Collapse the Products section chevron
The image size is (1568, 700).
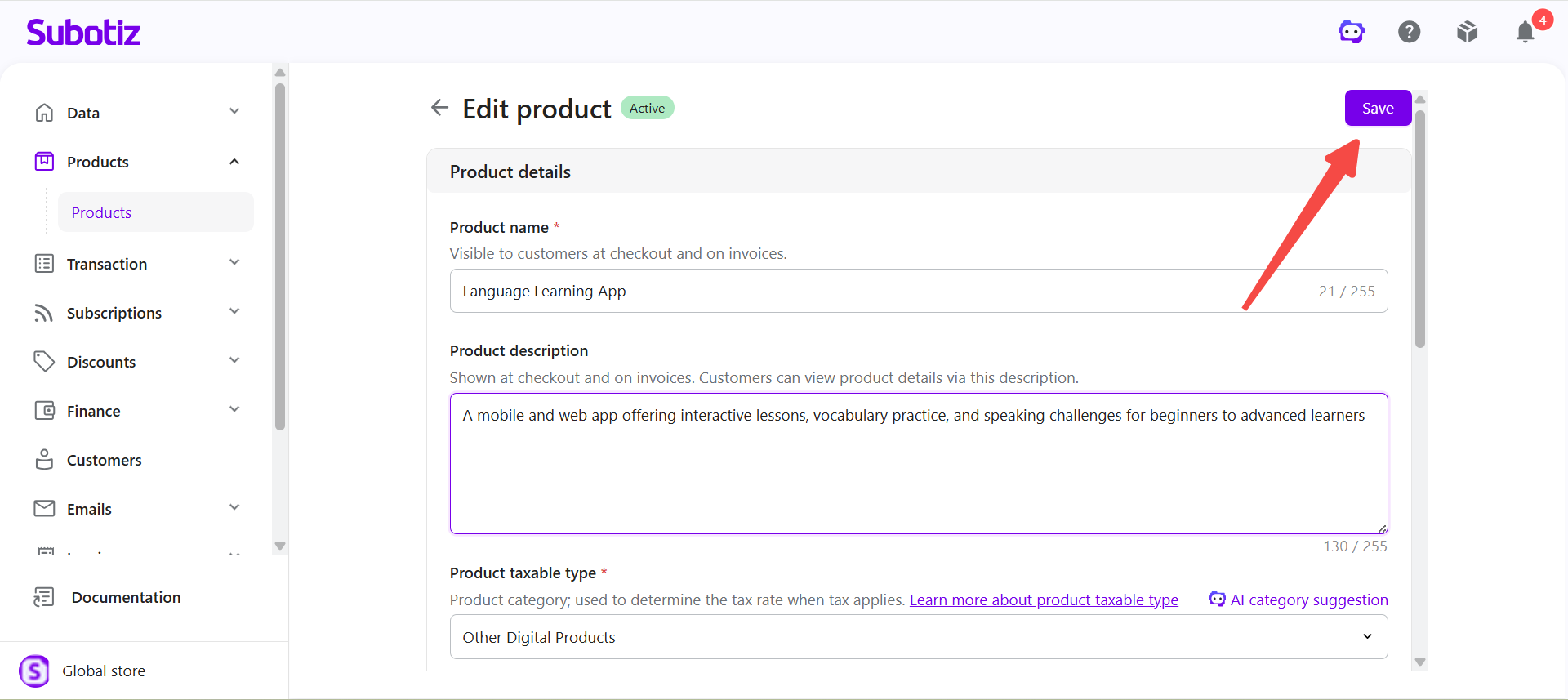pyautogui.click(x=234, y=162)
